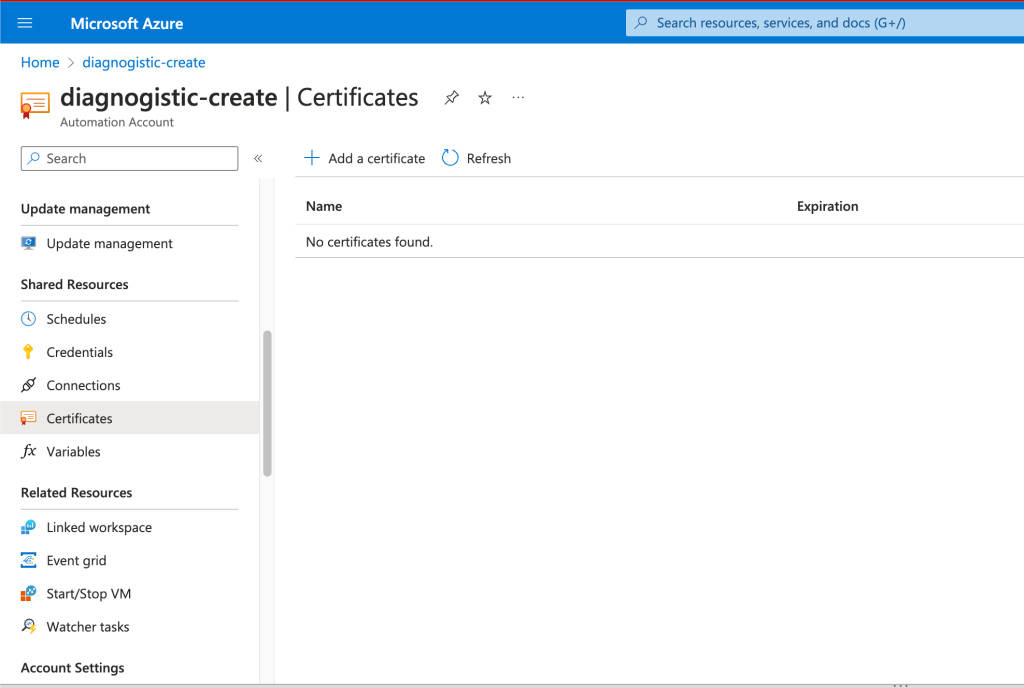Click the magnifier icon in sidebar search
This screenshot has width=1024, height=688.
click(34, 159)
